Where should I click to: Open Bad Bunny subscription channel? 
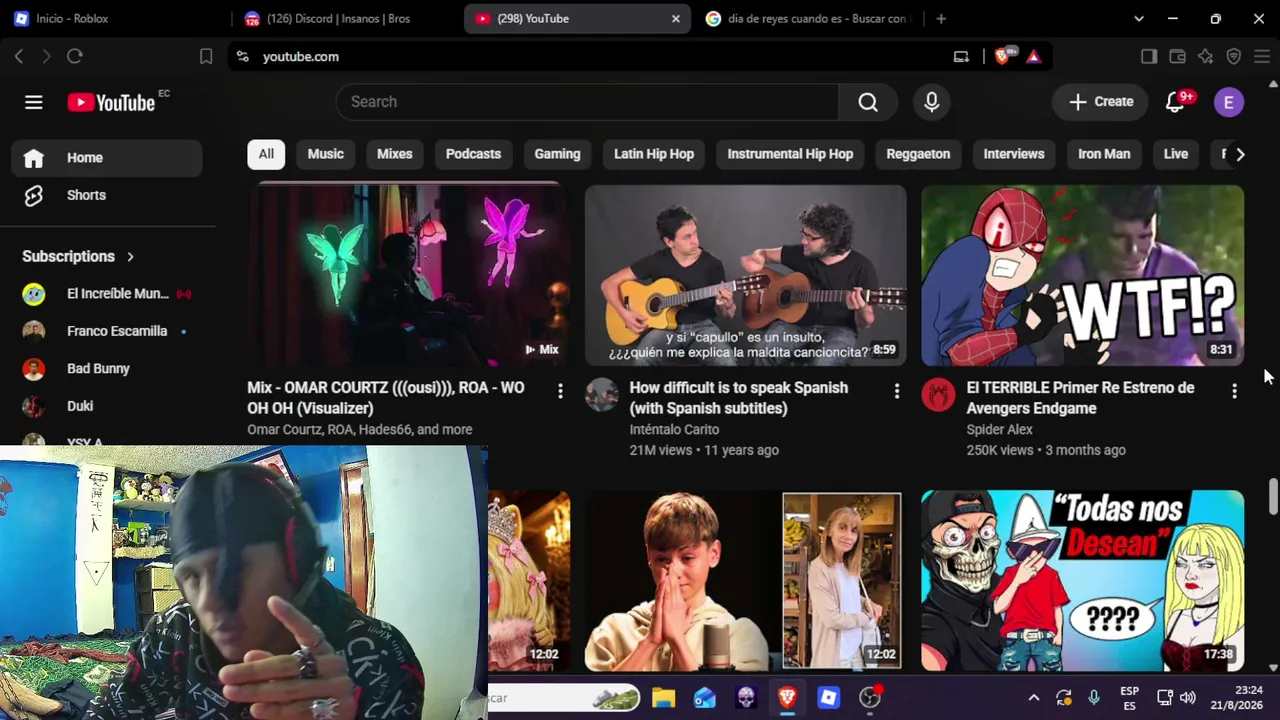coord(107,369)
